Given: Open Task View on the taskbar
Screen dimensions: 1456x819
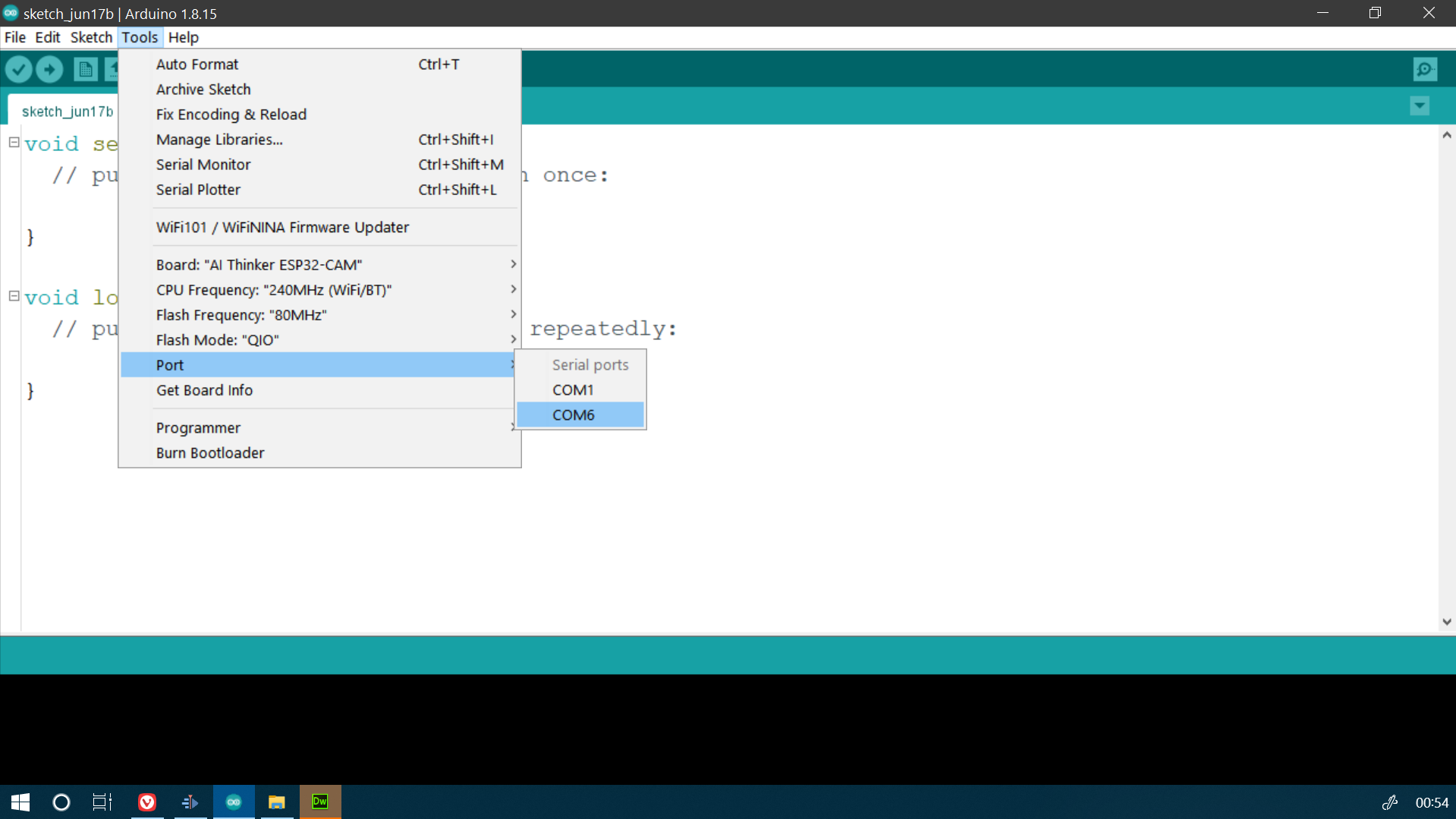Looking at the screenshot, I should tap(102, 802).
